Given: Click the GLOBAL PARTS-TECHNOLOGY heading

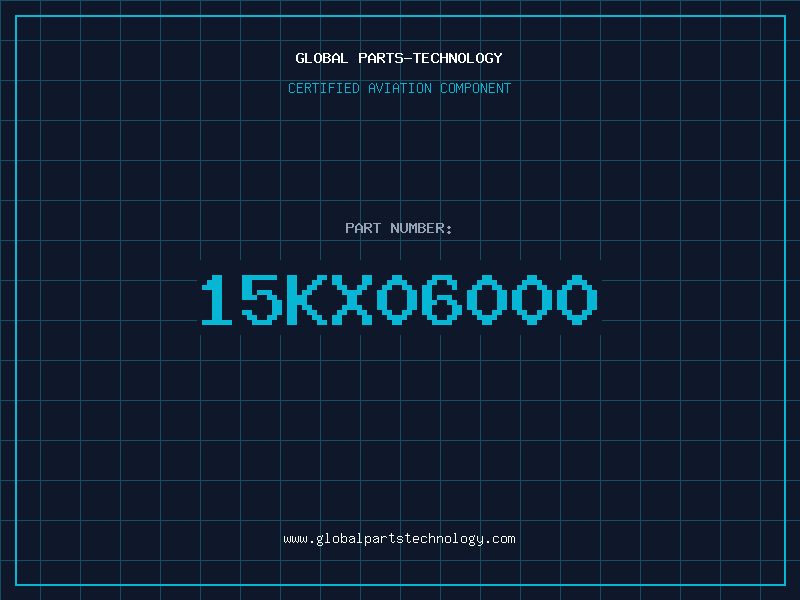Looking at the screenshot, I should coord(399,58).
